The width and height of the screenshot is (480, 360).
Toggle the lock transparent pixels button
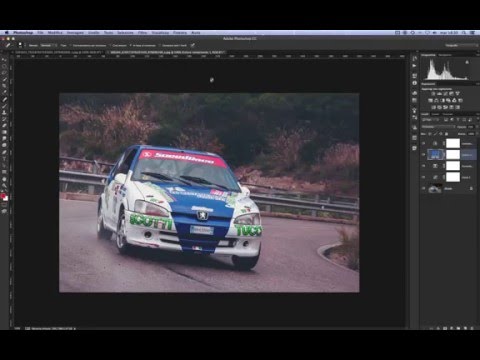tap(431, 134)
